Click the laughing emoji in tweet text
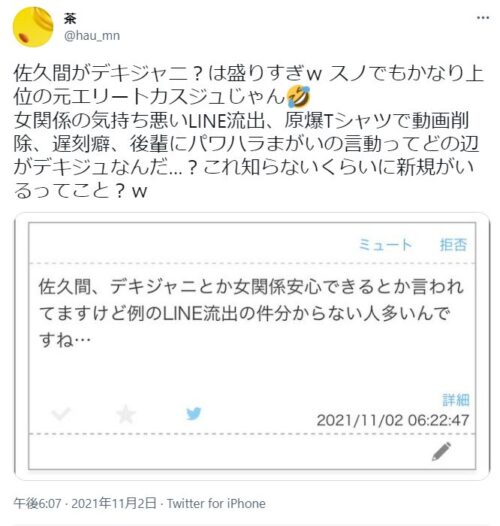 pyautogui.click(x=299, y=96)
